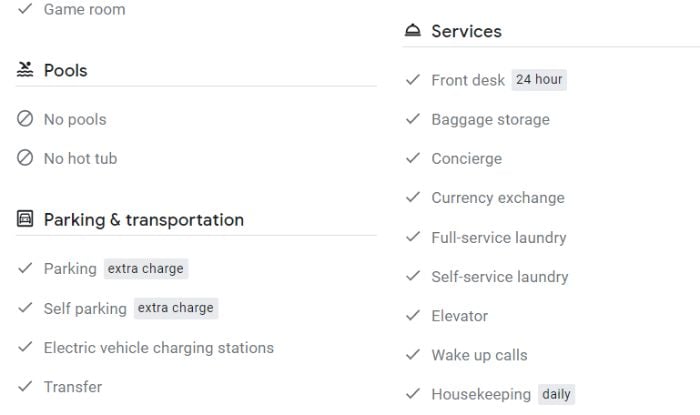Image resolution: width=700 pixels, height=415 pixels.
Task: Click the Self parking extra charge tag
Action: coord(176,308)
